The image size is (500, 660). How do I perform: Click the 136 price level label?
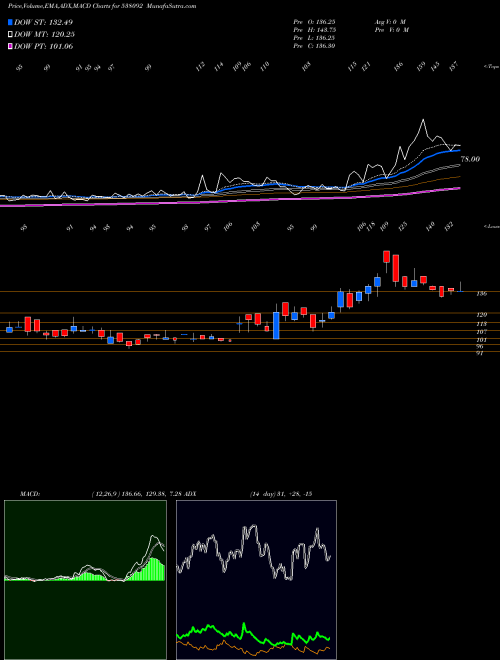(x=481, y=294)
